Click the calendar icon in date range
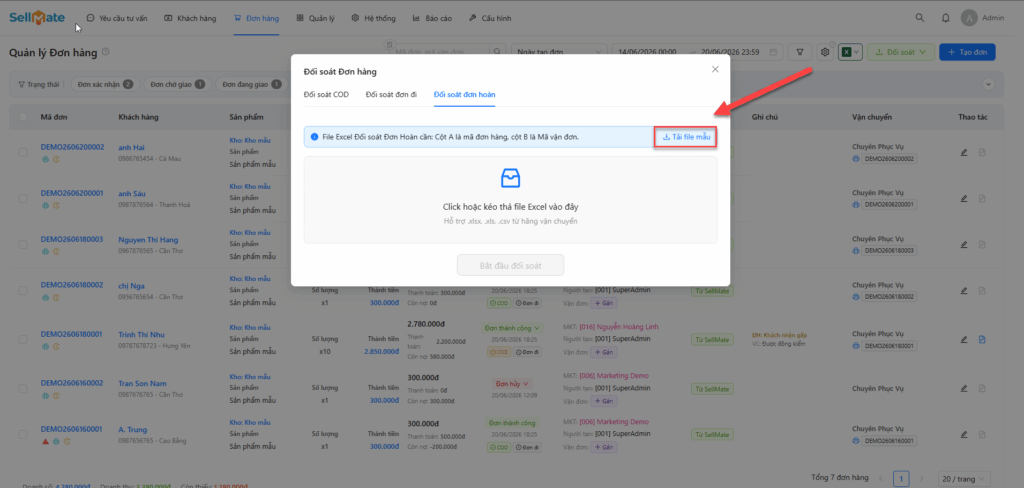 pos(773,52)
